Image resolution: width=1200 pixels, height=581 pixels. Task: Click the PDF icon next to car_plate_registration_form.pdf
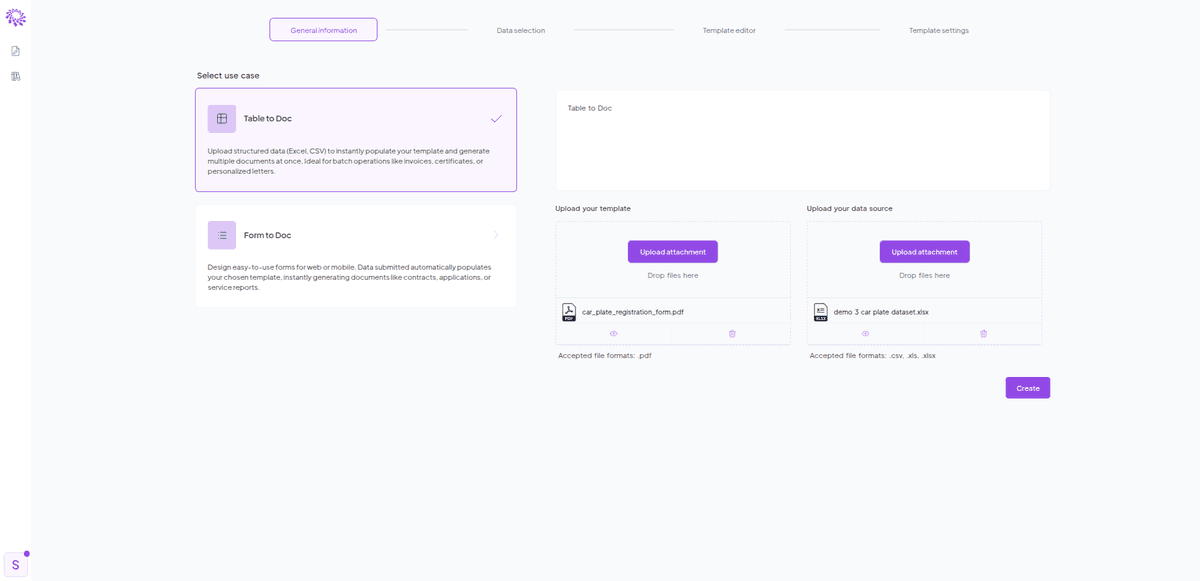569,311
